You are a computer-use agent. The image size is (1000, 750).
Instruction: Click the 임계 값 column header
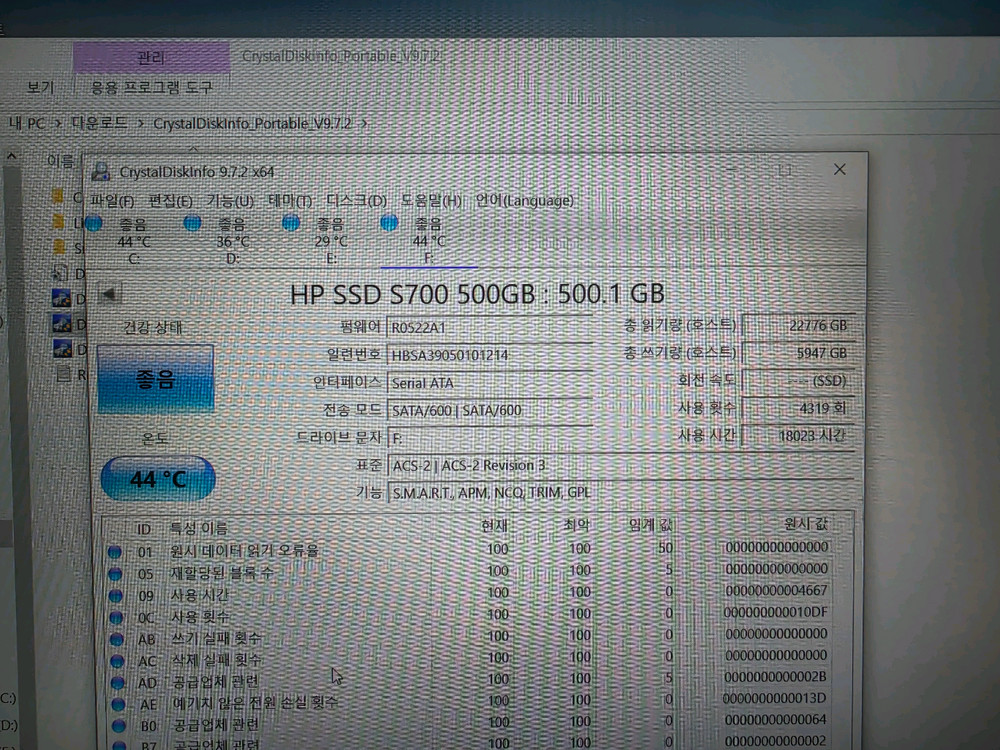(x=651, y=525)
